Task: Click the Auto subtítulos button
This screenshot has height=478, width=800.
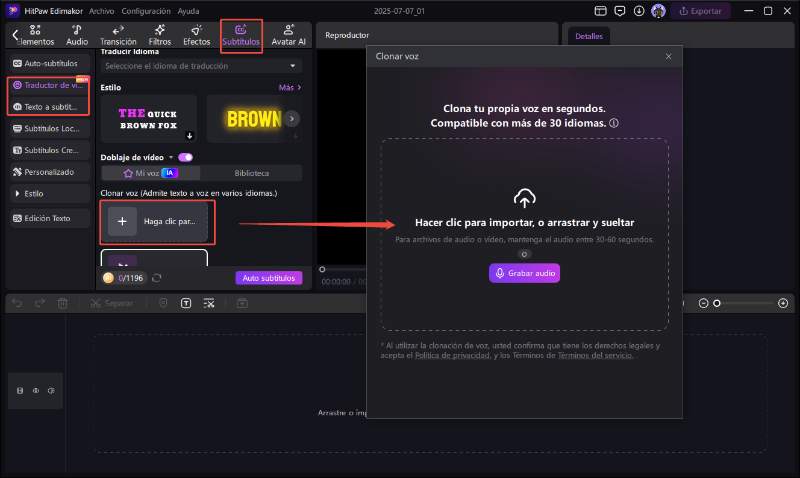Action: [x=269, y=278]
